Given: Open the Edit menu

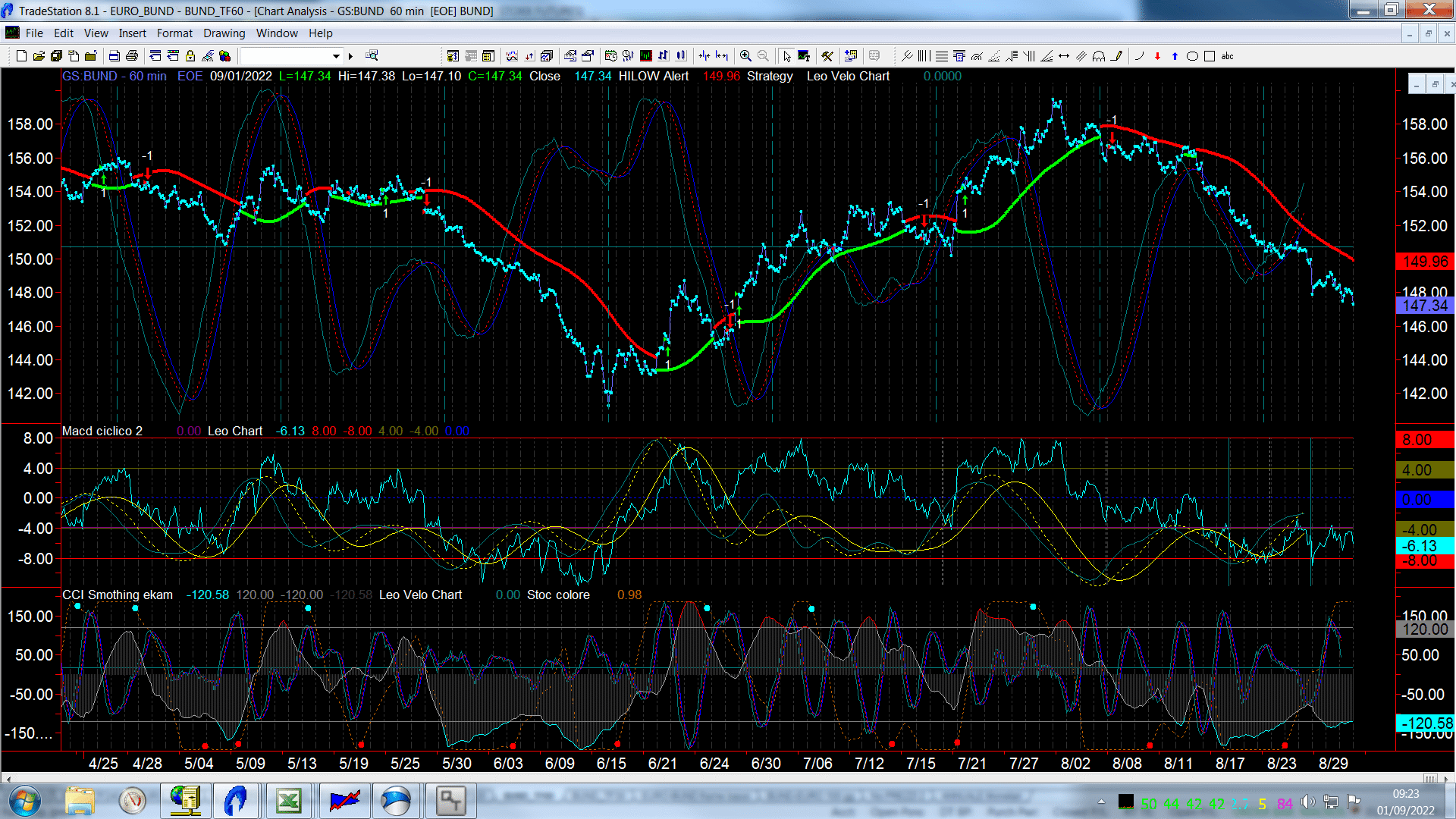Looking at the screenshot, I should pyautogui.click(x=64, y=33).
